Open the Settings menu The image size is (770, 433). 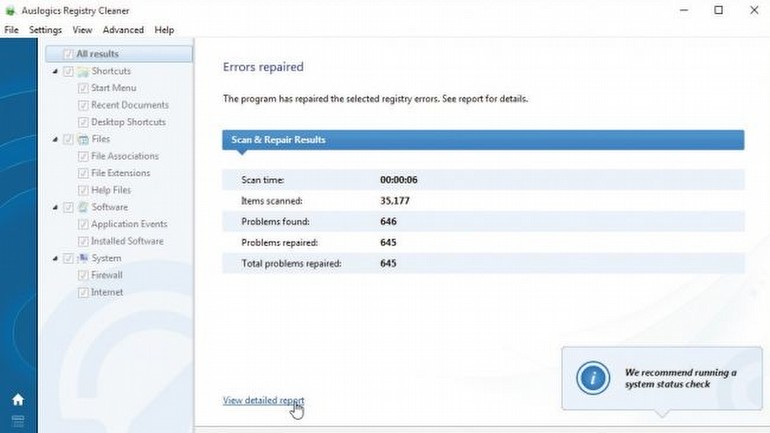pos(45,30)
